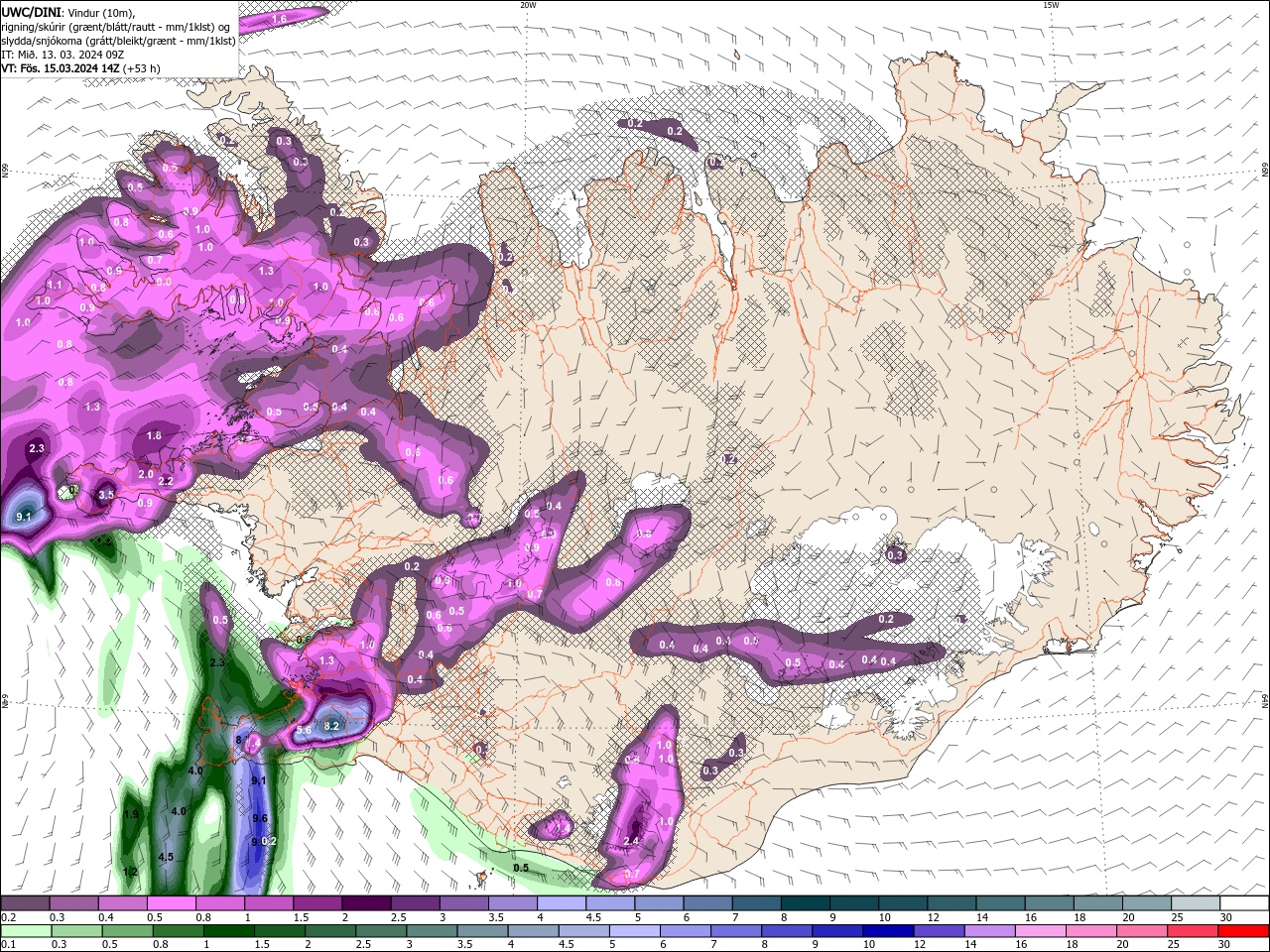Click the 1.1 snowfall value on the map

(x=55, y=285)
